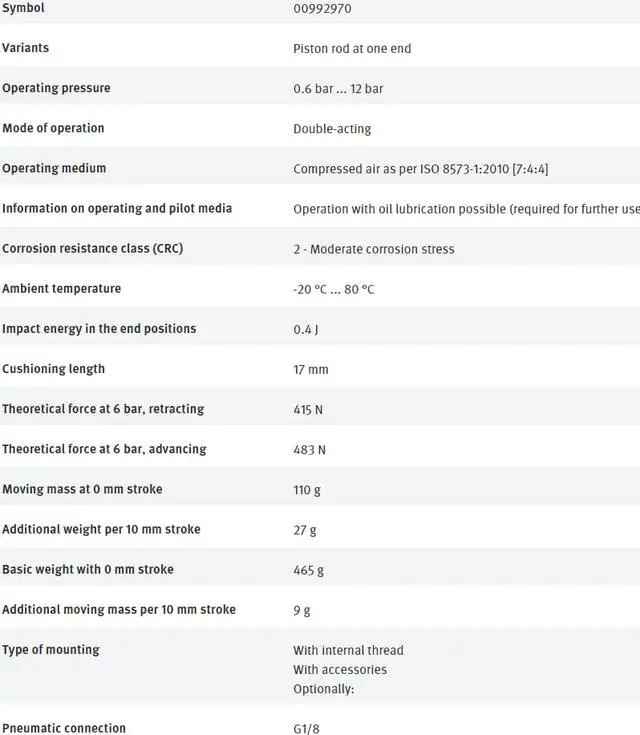Click the oil lubrication information text
Screen dimensions: 640x735
[x=466, y=209]
